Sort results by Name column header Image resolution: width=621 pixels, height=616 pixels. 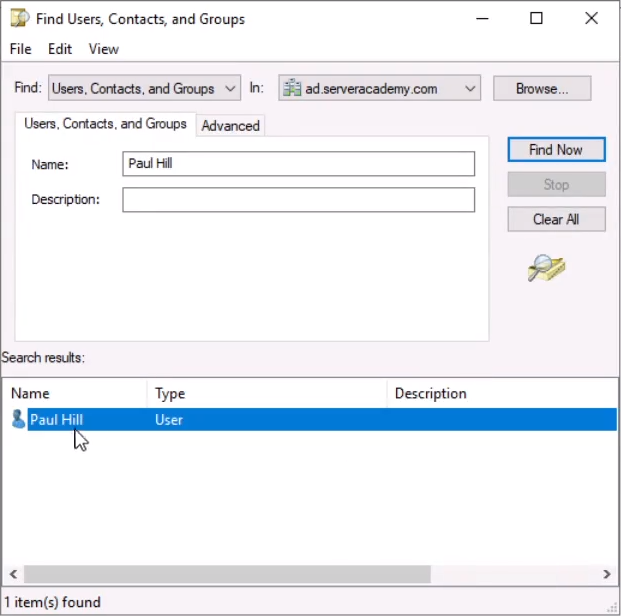coord(76,393)
